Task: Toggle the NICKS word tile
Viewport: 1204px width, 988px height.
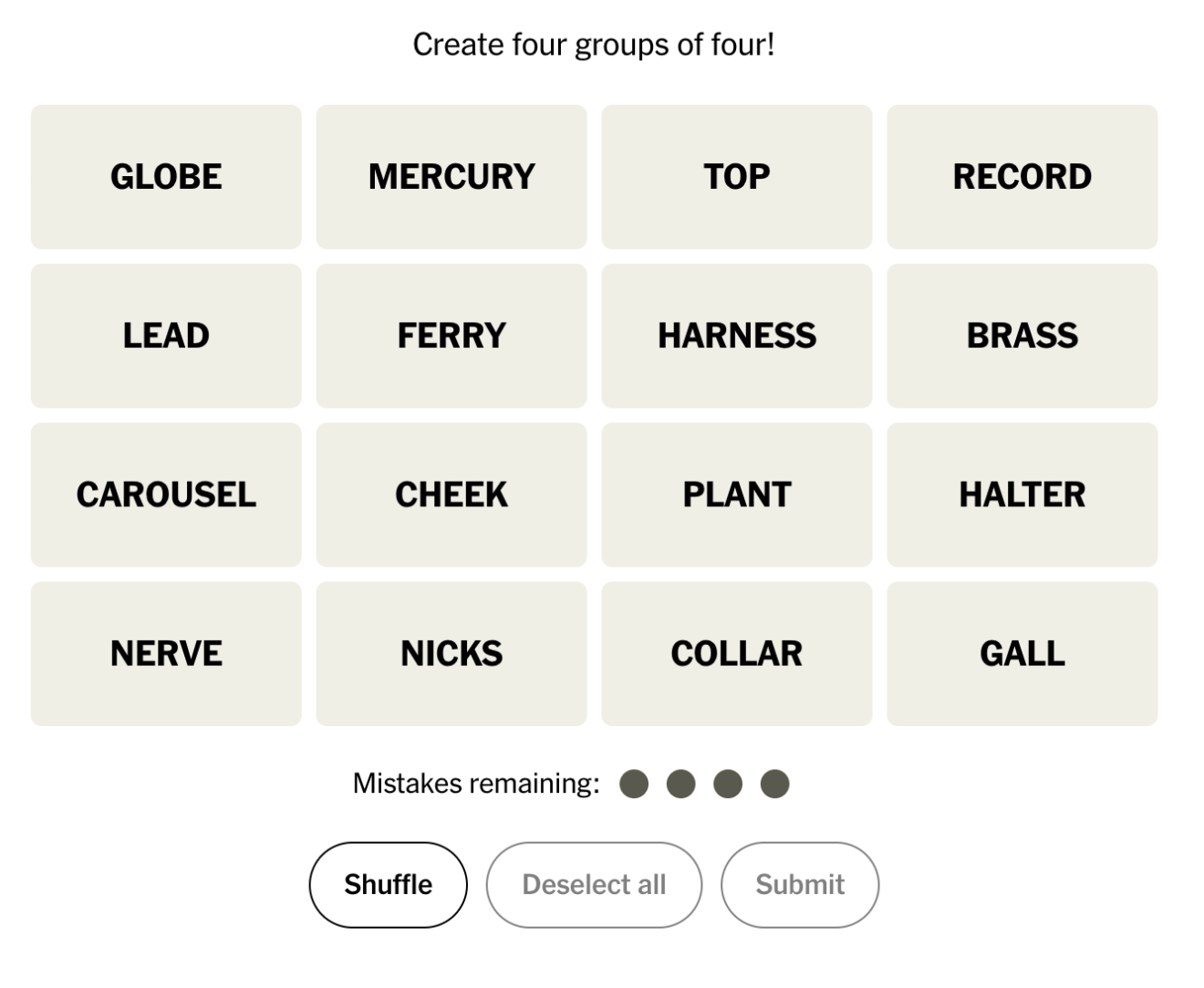Action: 451,653
